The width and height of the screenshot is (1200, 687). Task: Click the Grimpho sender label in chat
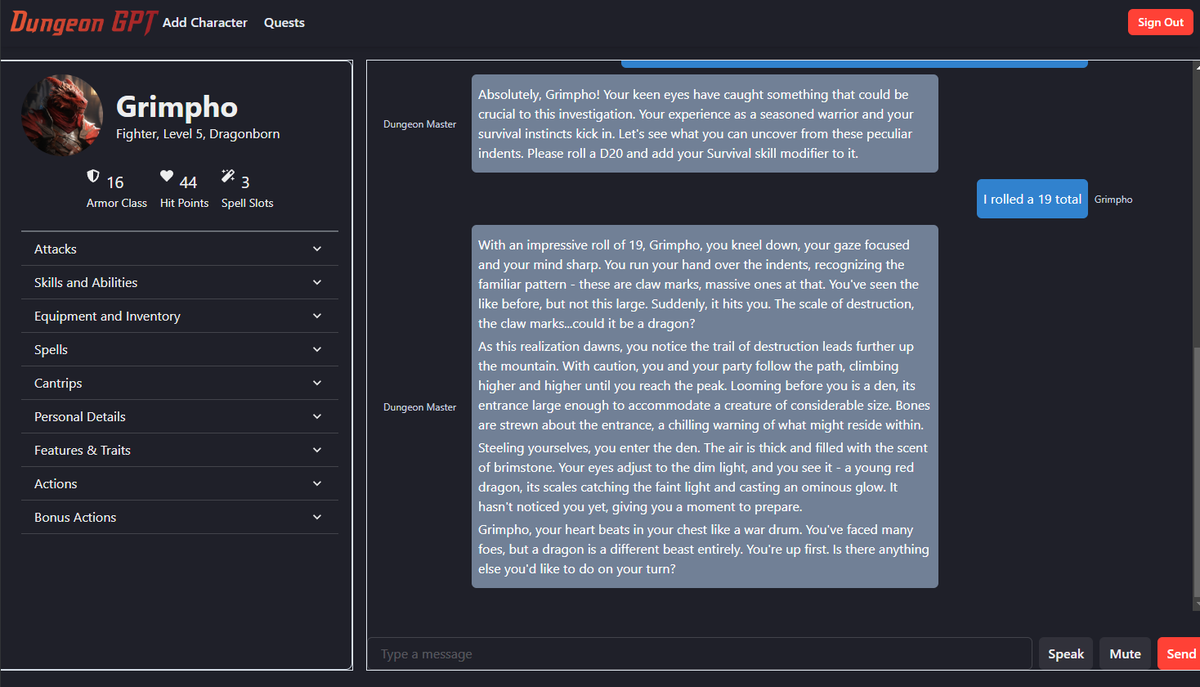click(1114, 200)
